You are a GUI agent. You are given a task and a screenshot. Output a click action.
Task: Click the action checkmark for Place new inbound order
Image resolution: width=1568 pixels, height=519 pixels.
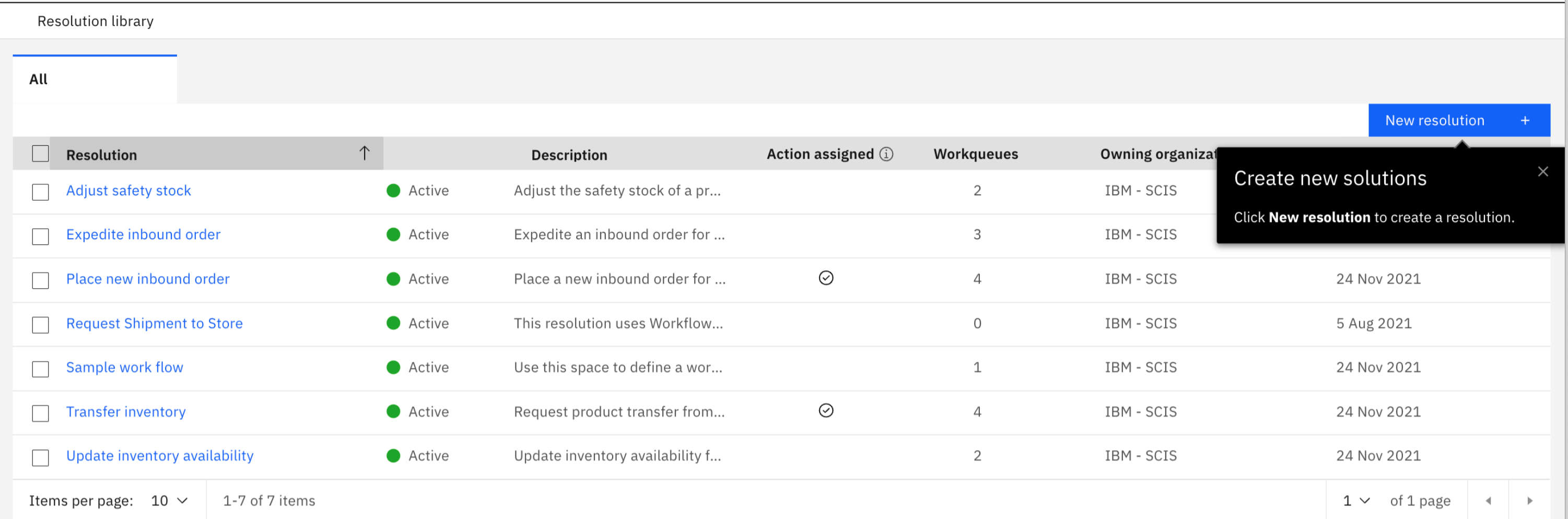click(x=825, y=278)
